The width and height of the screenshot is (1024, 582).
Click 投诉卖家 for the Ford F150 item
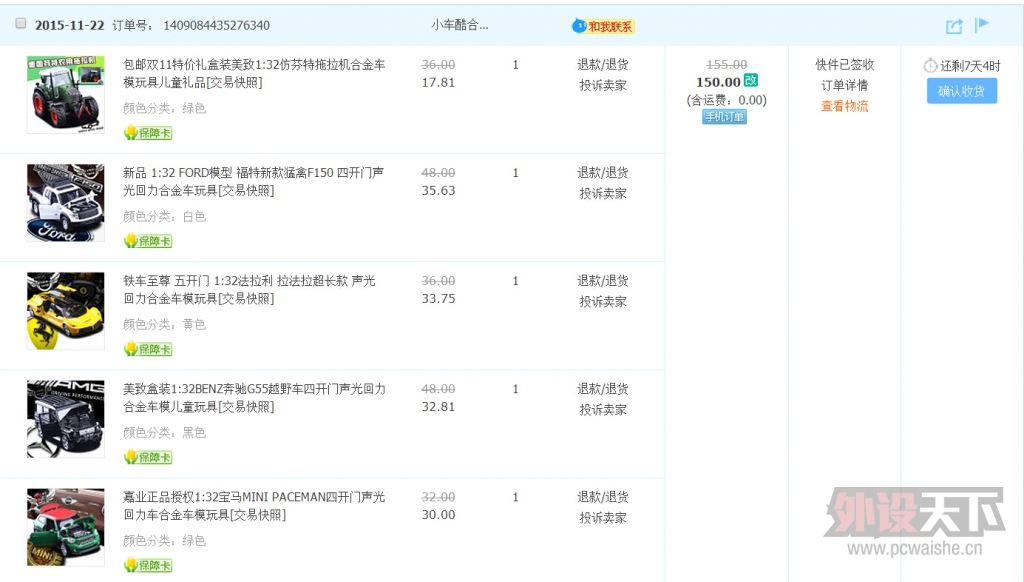click(x=603, y=194)
